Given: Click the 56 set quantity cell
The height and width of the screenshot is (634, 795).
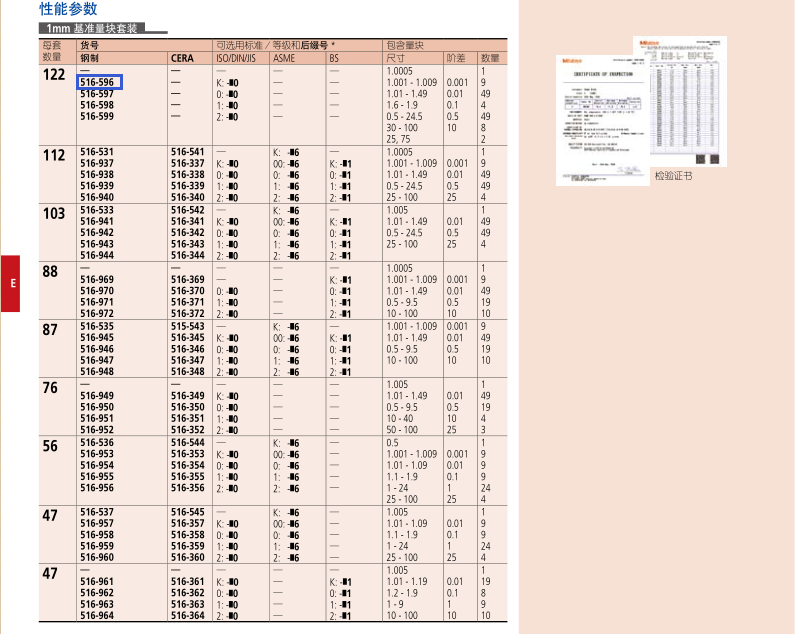Looking at the screenshot, I should (x=50, y=446).
